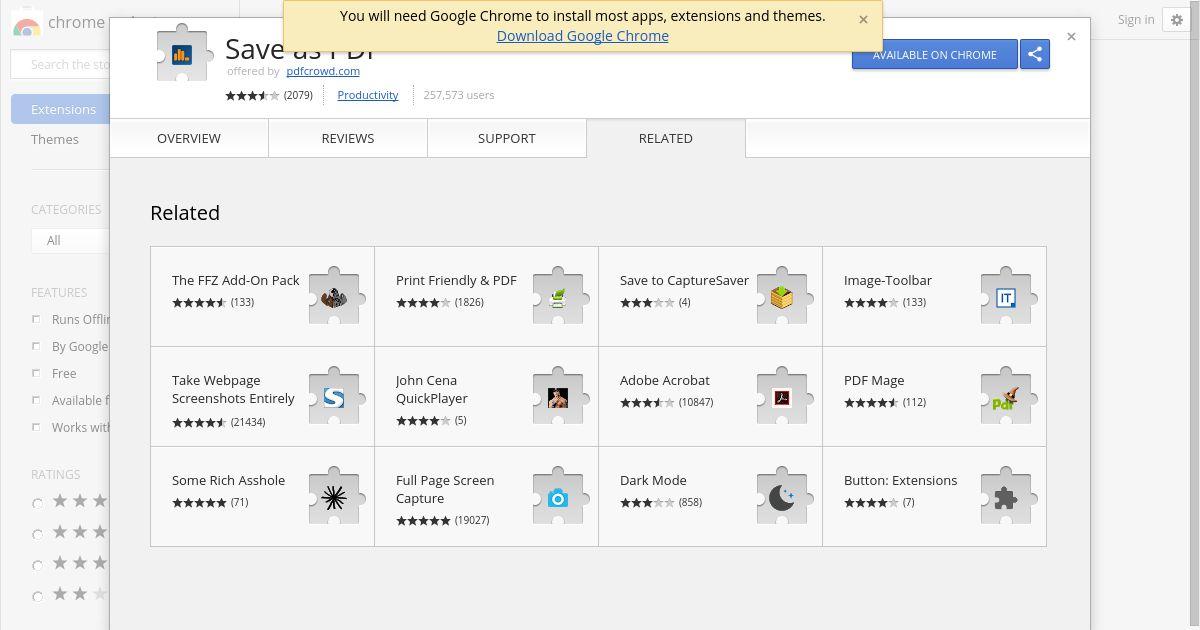
Task: Open the All categories dropdown
Action: 70,240
